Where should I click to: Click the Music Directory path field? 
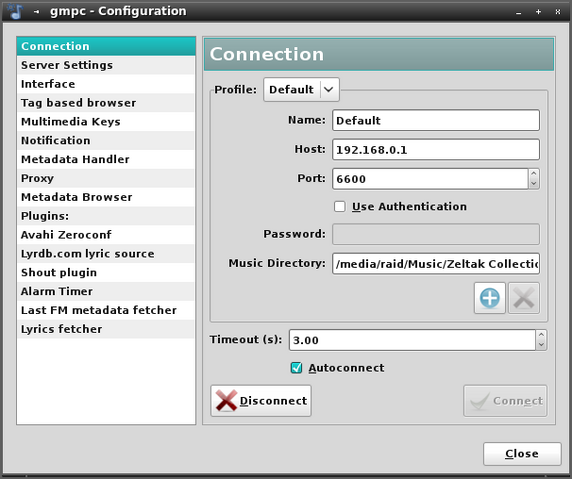pos(436,263)
